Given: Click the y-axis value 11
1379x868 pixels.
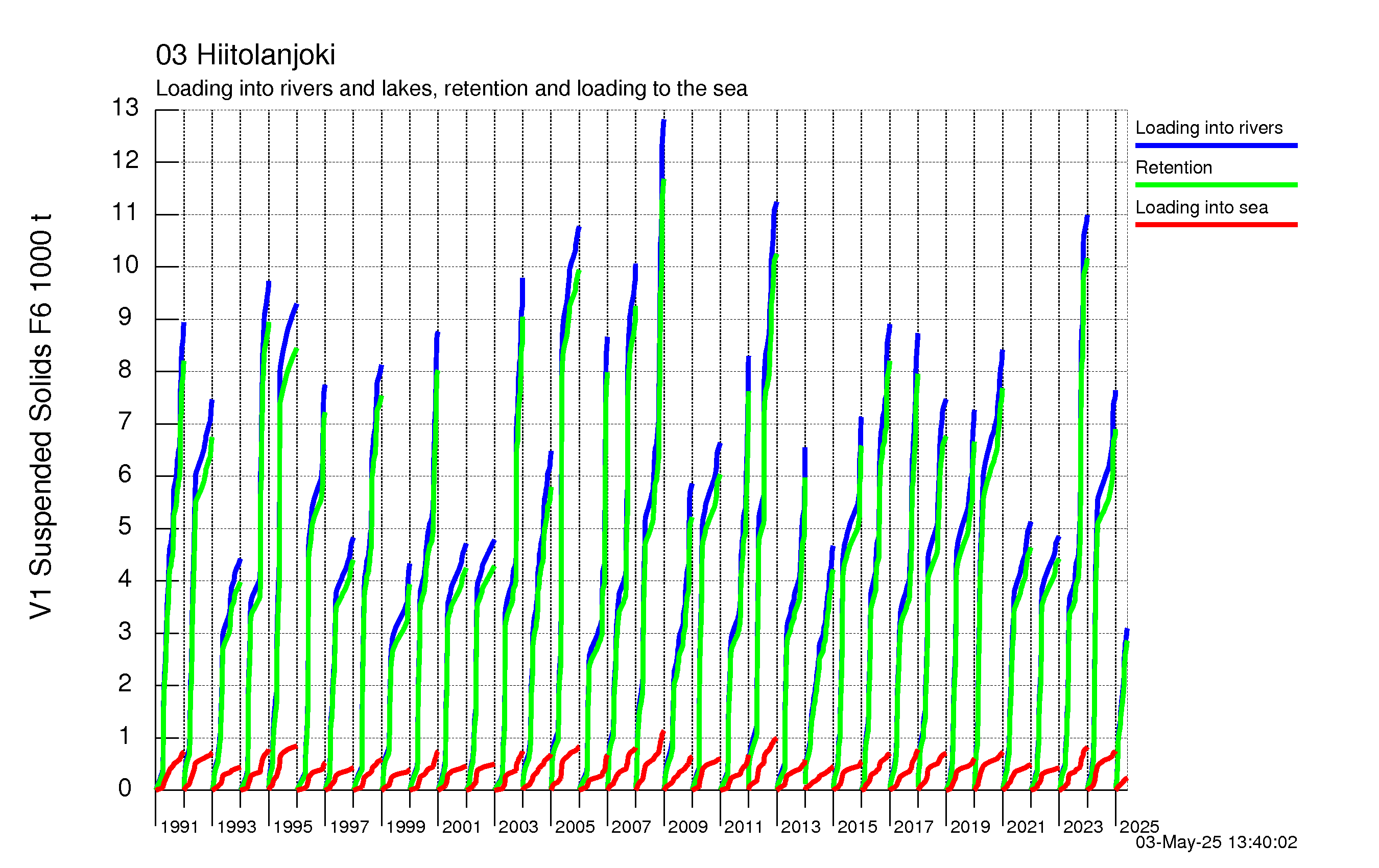Looking at the screenshot, I should 125,212.
